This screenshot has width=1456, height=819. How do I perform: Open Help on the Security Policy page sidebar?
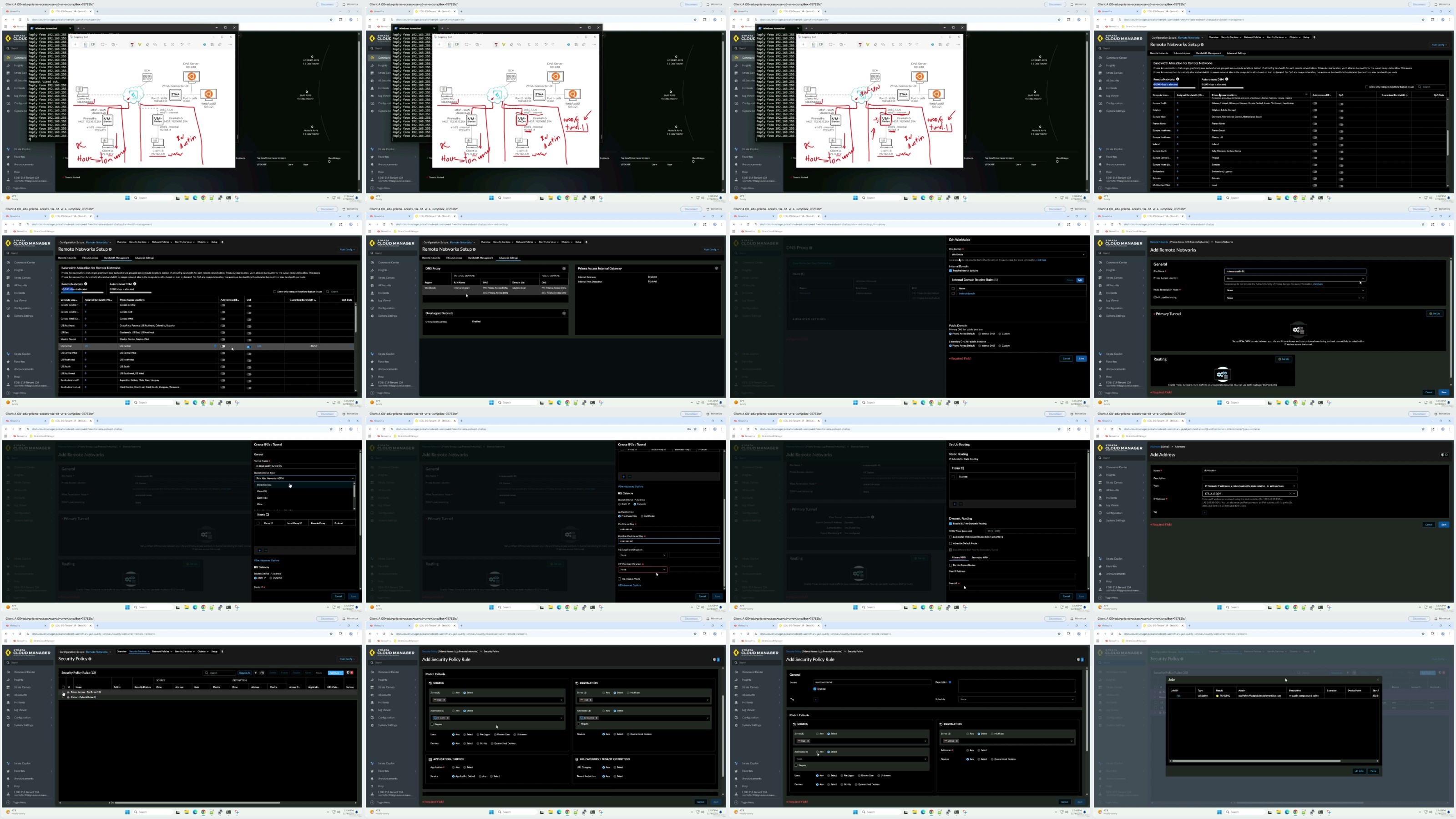coord(17,786)
